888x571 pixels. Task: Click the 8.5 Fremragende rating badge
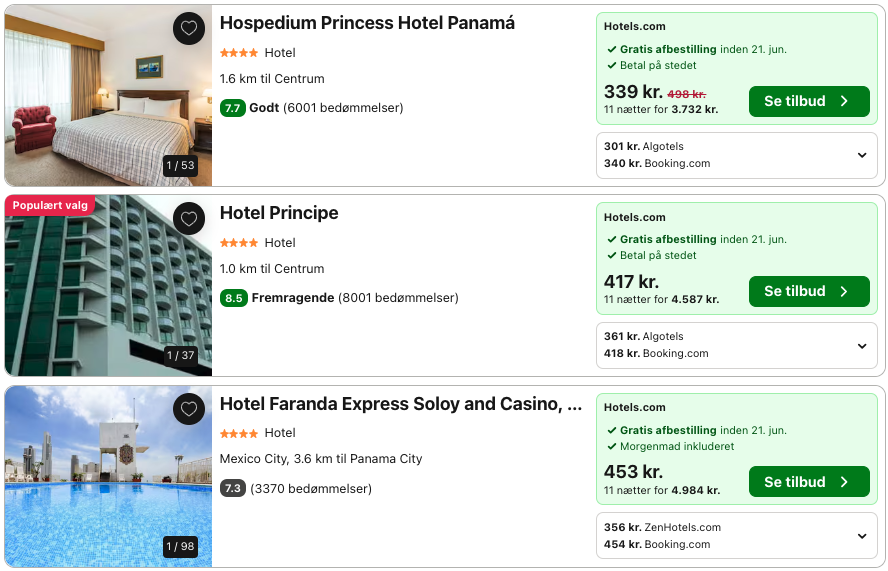(233, 298)
